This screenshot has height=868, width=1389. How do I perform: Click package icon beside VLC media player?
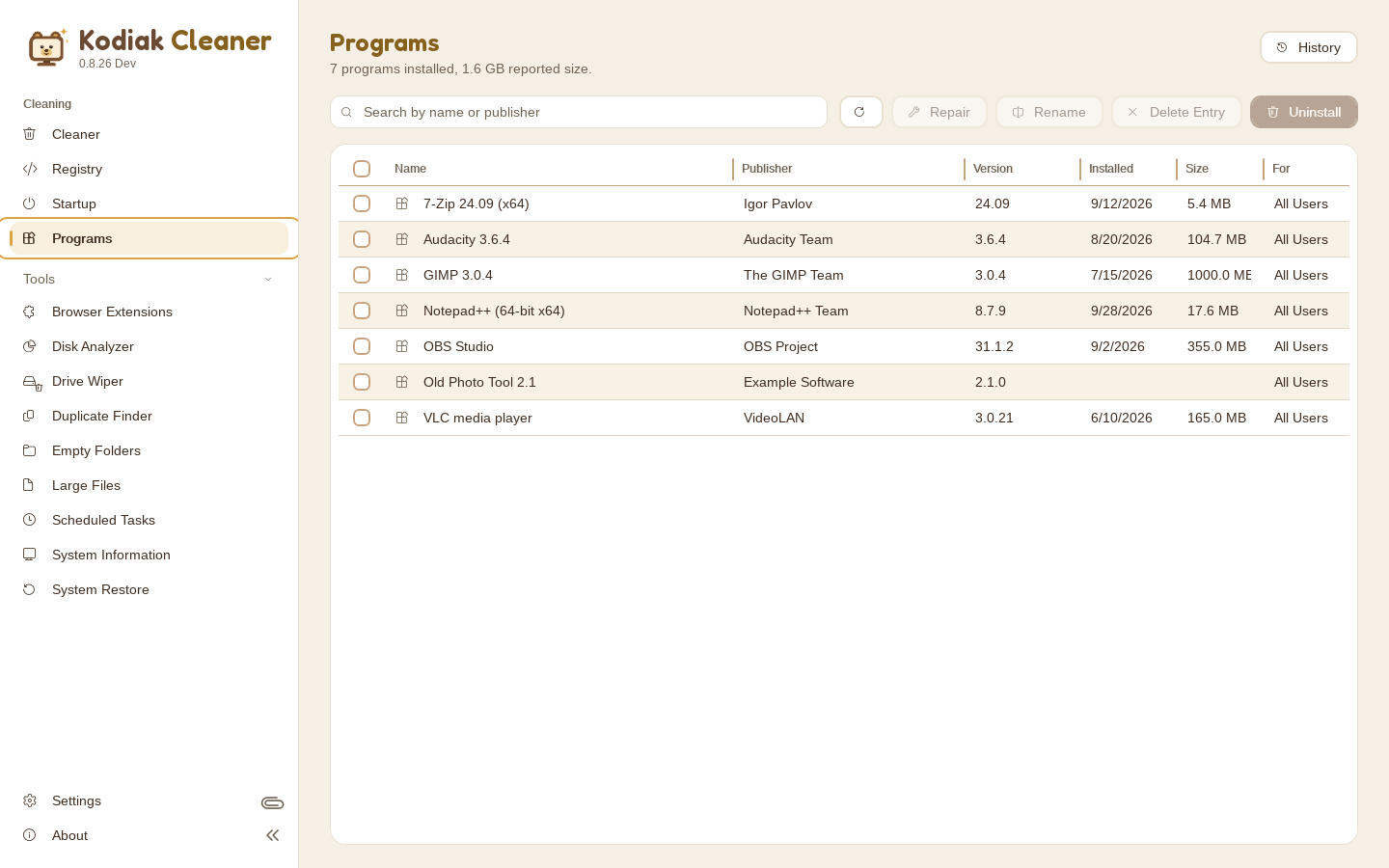(x=402, y=418)
